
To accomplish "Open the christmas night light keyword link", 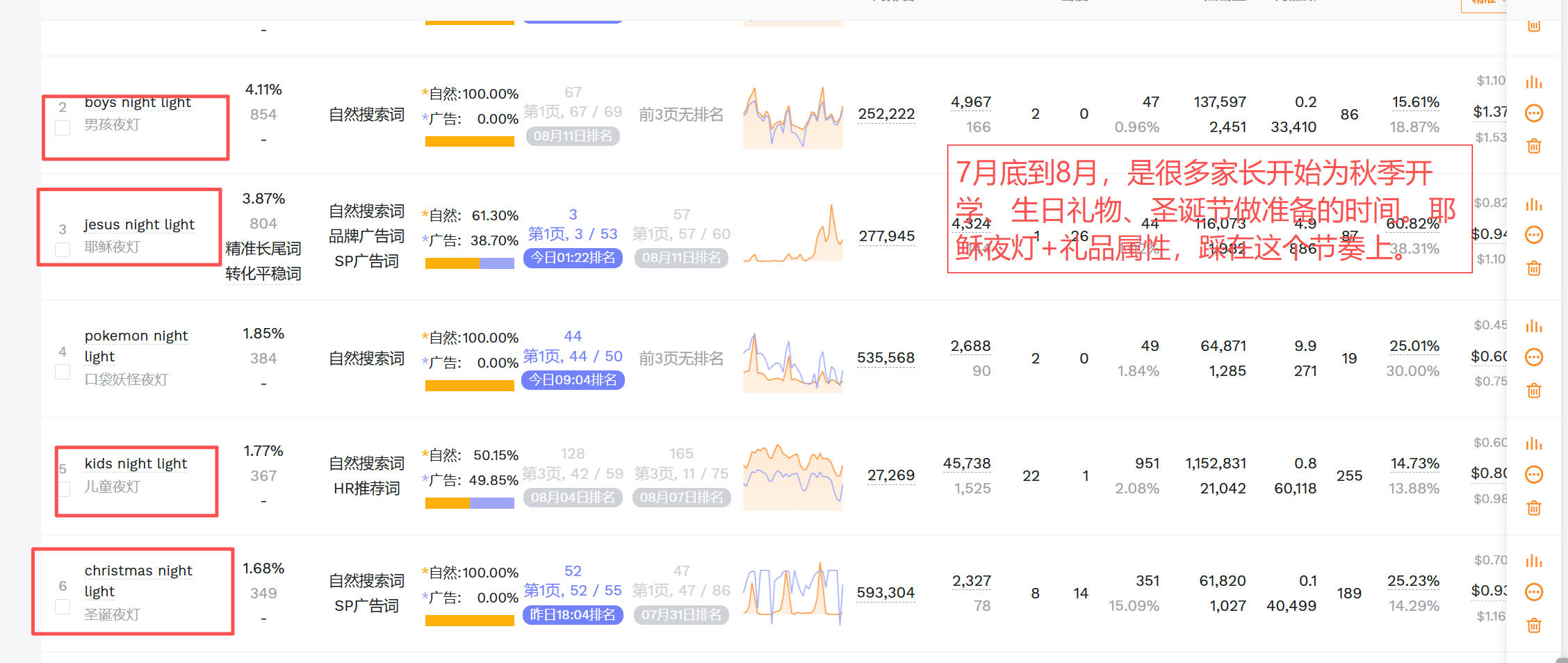I will [x=138, y=581].
